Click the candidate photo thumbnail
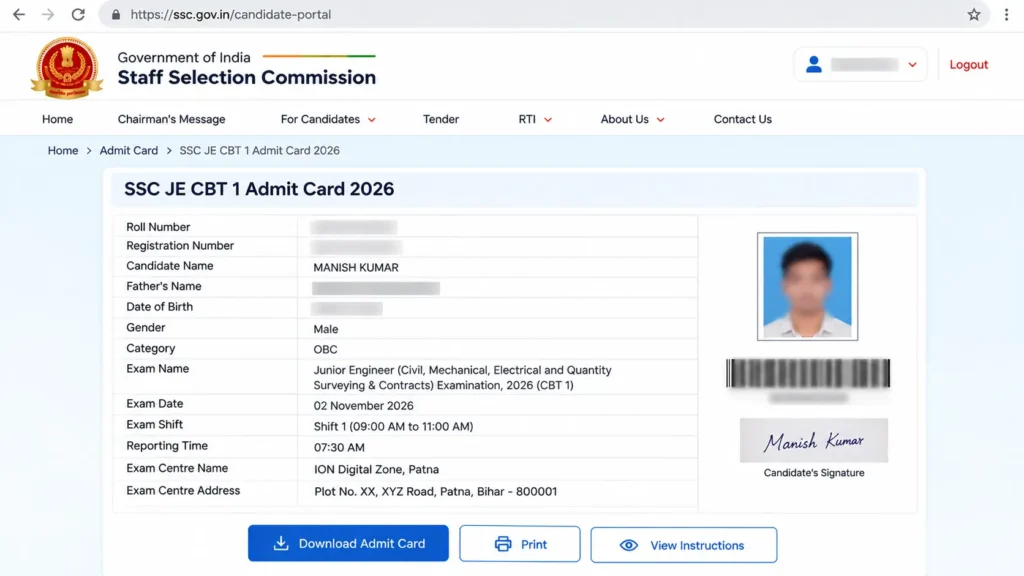The image size is (1024, 576). [x=808, y=287]
